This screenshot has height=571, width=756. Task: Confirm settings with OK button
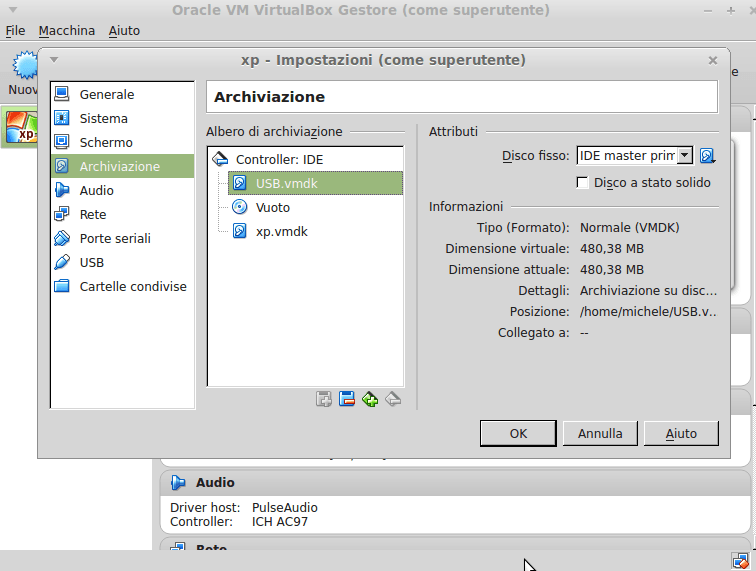pos(518,434)
